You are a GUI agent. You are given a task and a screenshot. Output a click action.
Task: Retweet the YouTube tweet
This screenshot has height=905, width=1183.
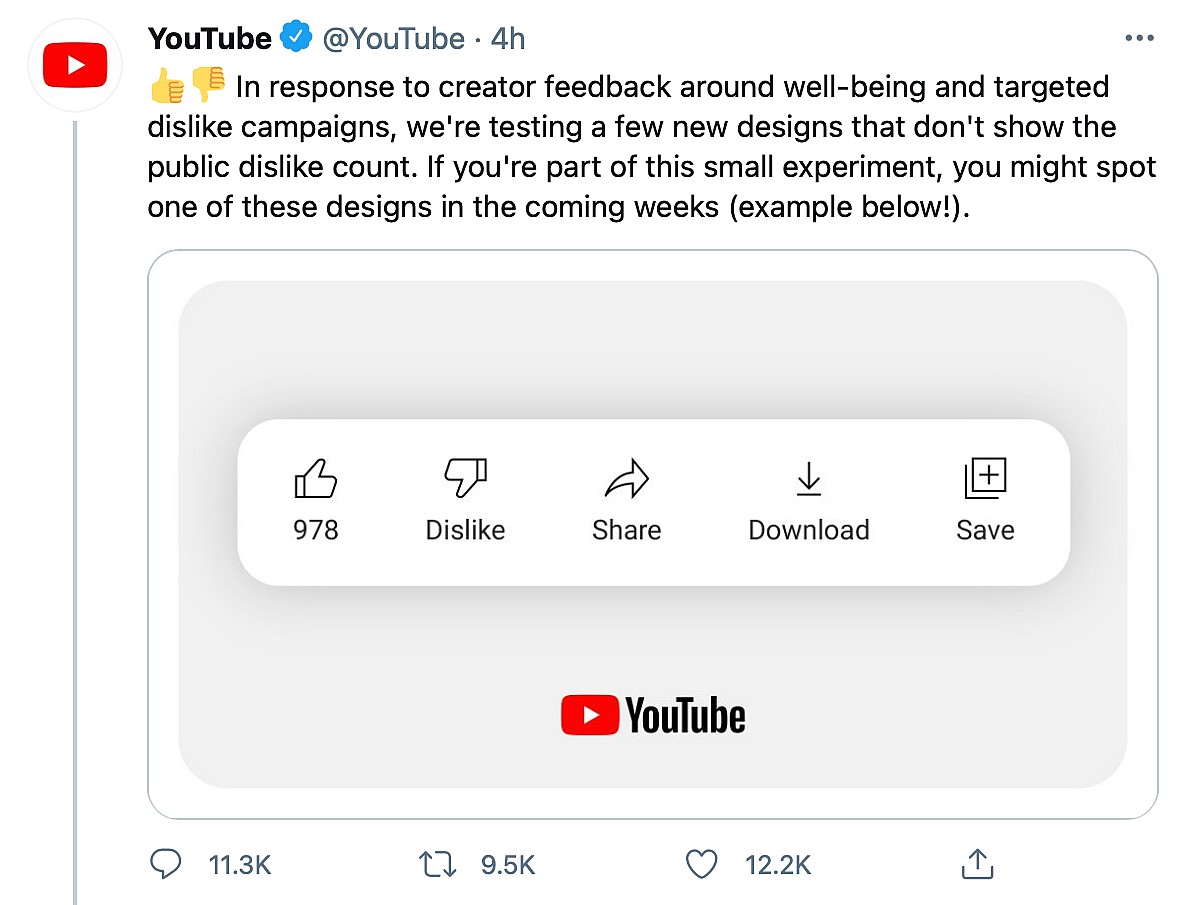click(x=436, y=864)
